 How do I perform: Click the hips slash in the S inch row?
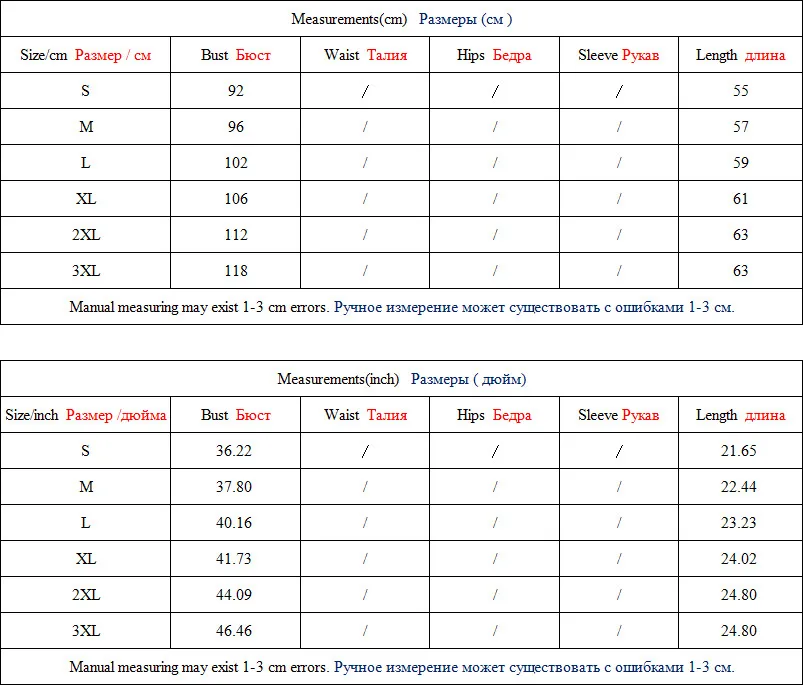point(495,451)
